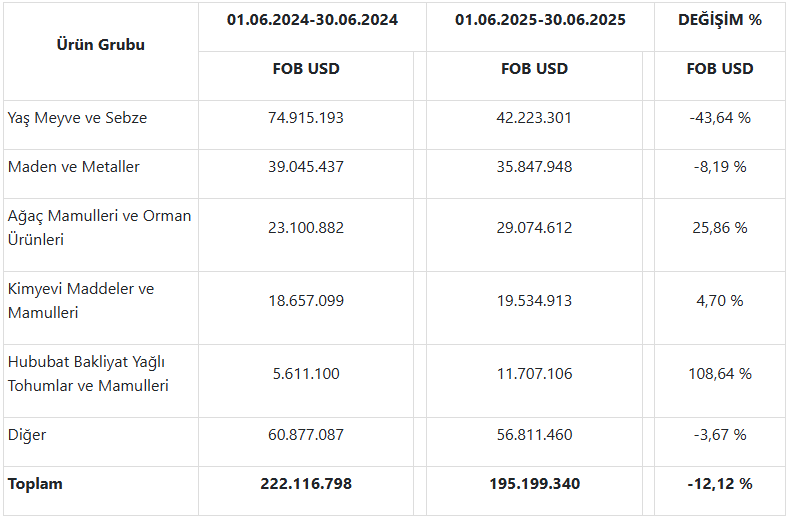Select the 35.847.948 value cell
Image resolution: width=789 pixels, height=523 pixels.
(534, 167)
